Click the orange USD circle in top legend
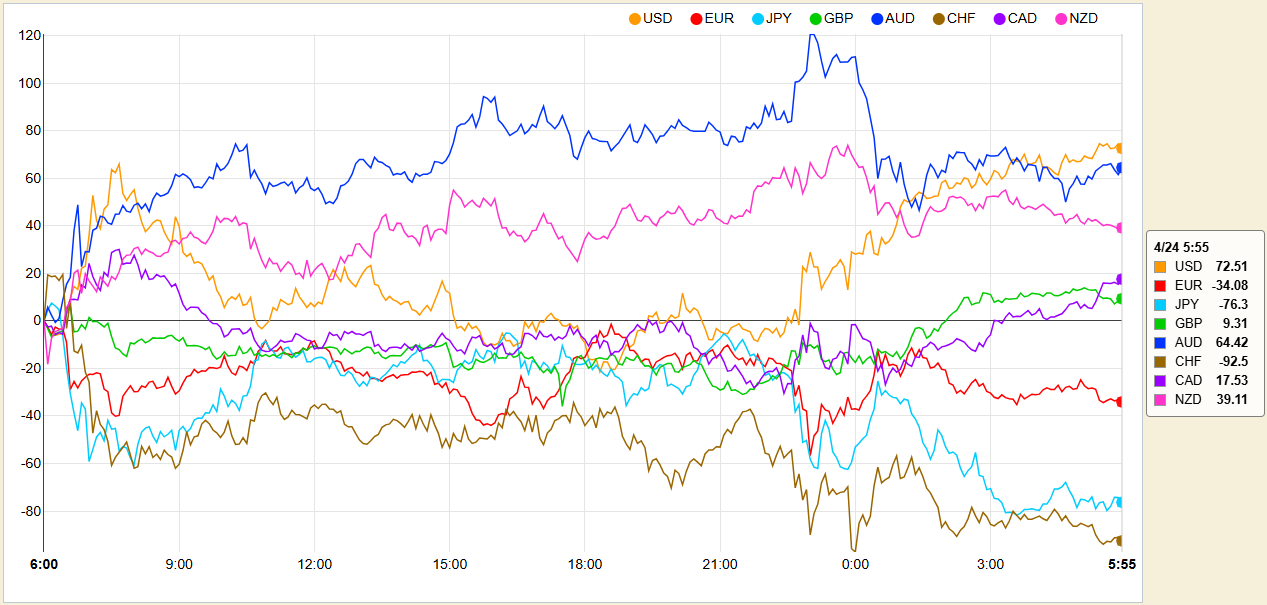Image resolution: width=1267 pixels, height=605 pixels. point(634,18)
